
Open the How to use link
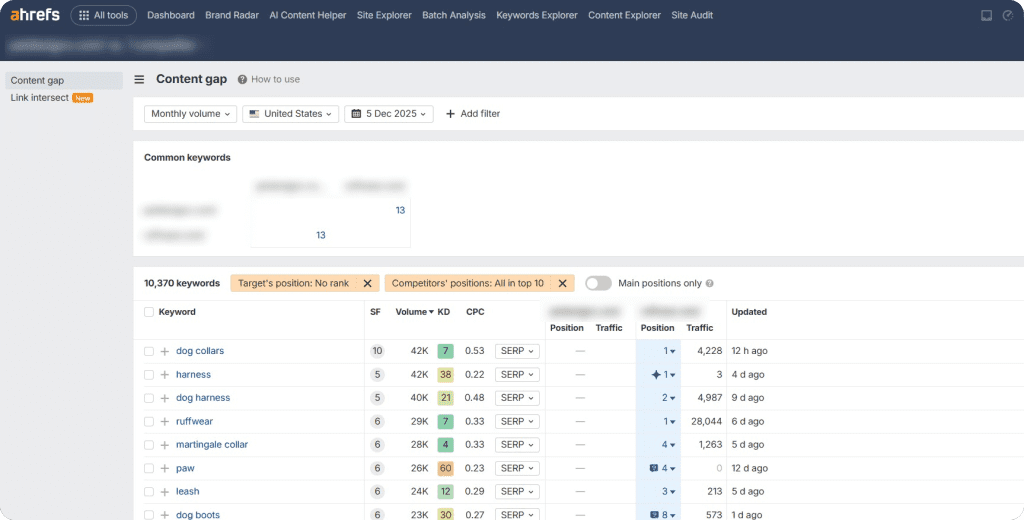(276, 79)
